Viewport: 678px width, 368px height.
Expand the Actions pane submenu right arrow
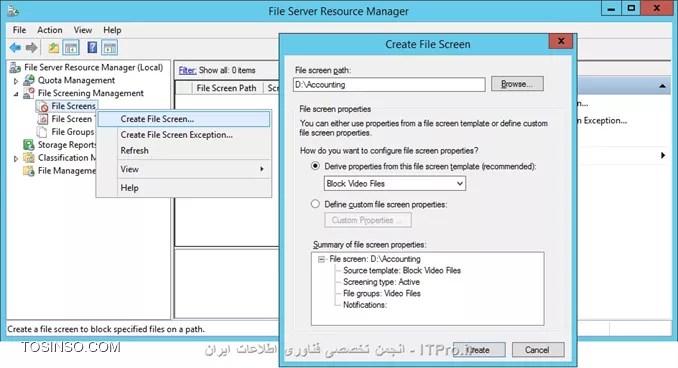pyautogui.click(x=663, y=155)
